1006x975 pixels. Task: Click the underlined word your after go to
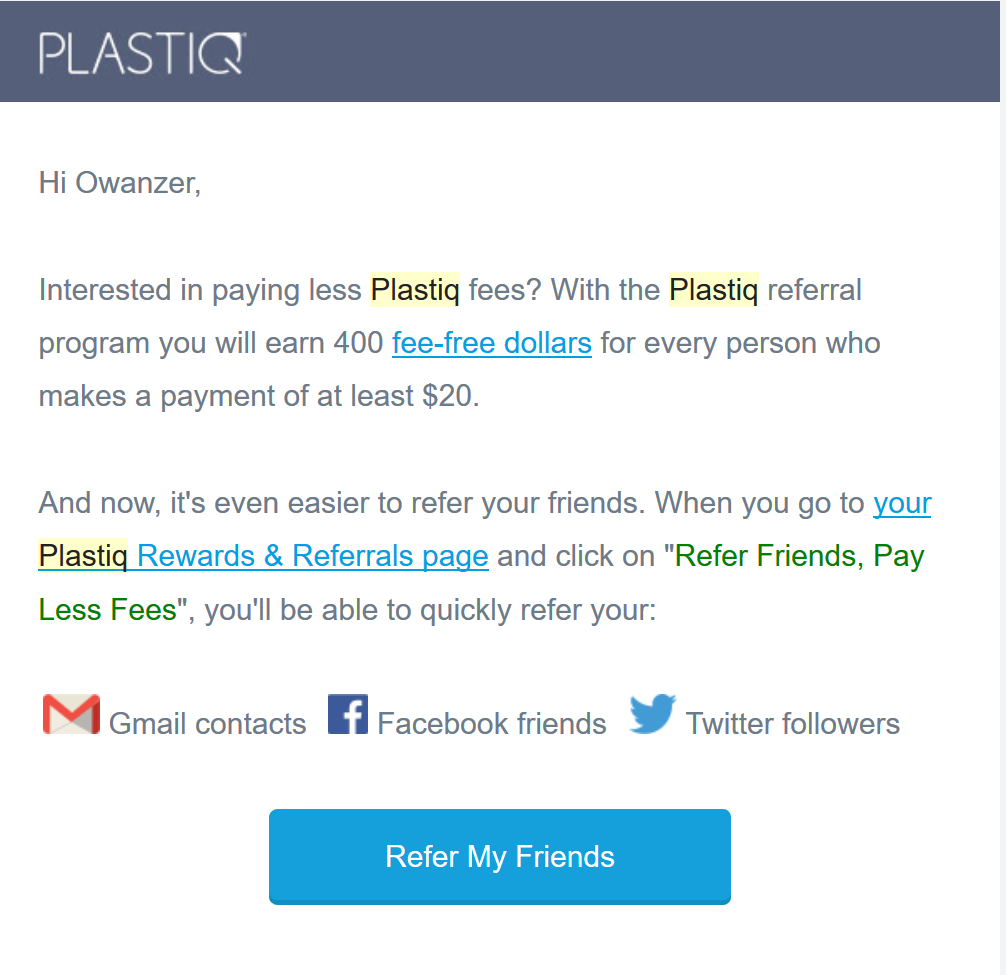(902, 503)
